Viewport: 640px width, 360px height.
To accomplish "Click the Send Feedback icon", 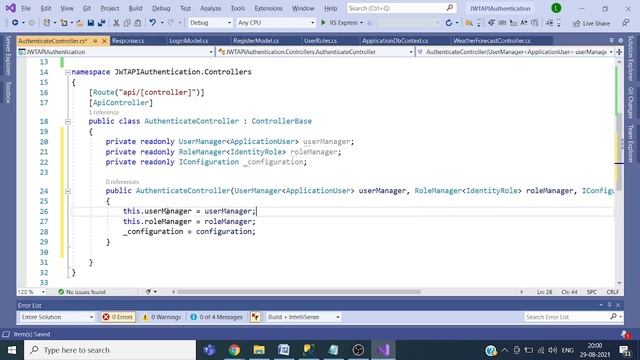I will tap(626, 23).
